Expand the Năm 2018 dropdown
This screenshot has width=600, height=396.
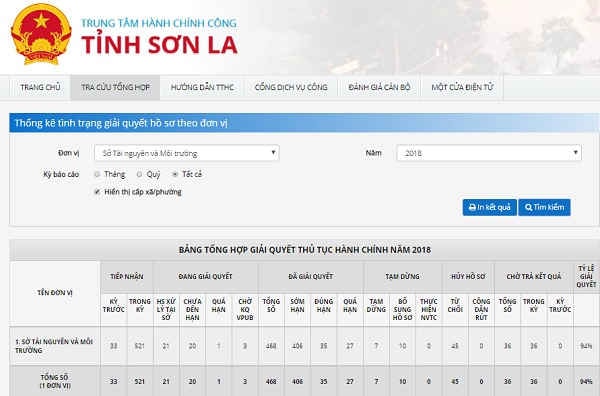click(x=489, y=153)
